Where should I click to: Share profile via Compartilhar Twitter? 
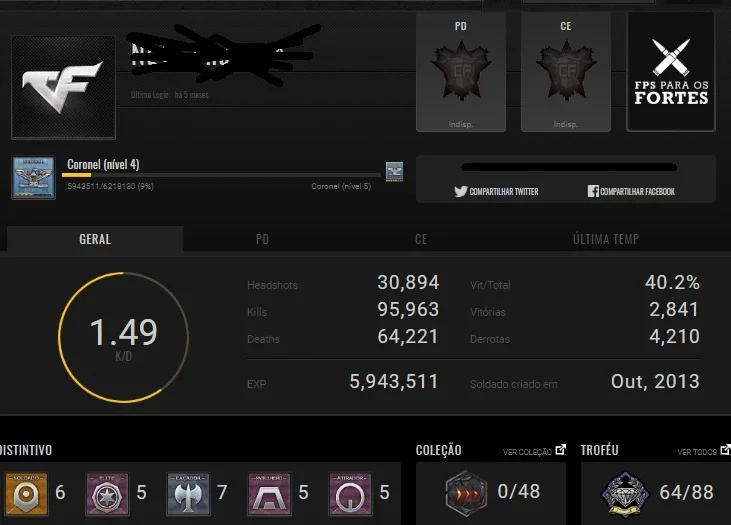coord(497,191)
